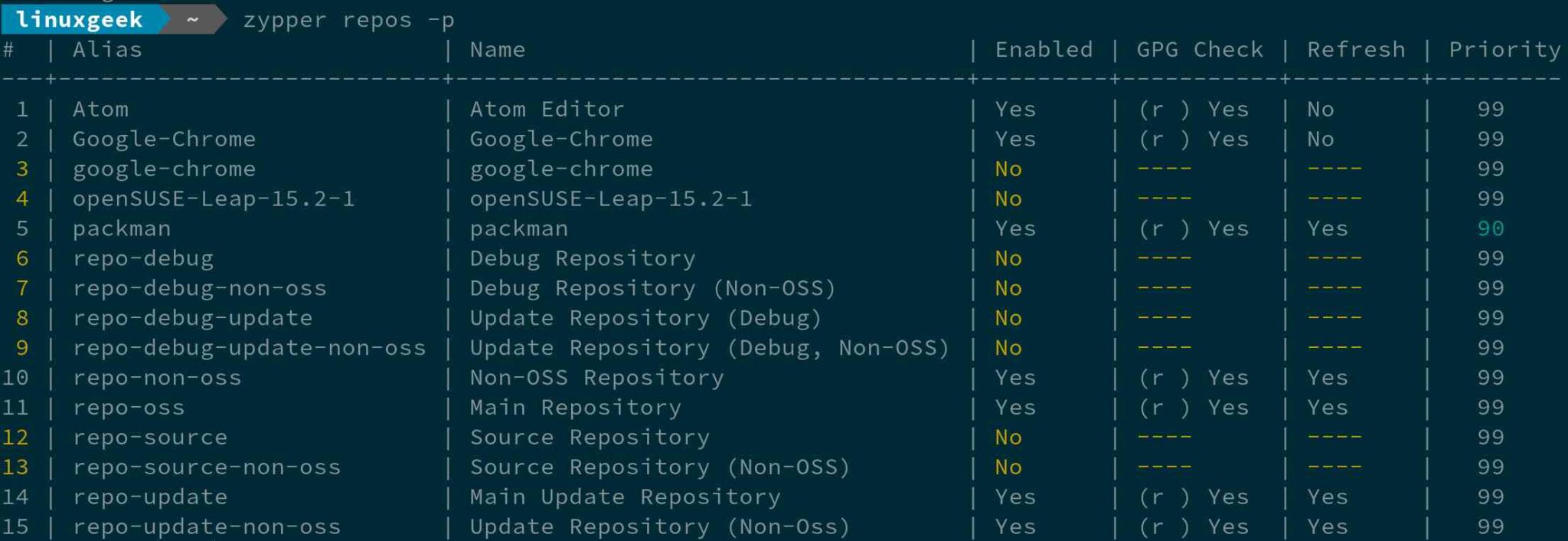The height and width of the screenshot is (541, 1568).
Task: Click the 'No' enabled value for repo-source
Action: 1008,438
